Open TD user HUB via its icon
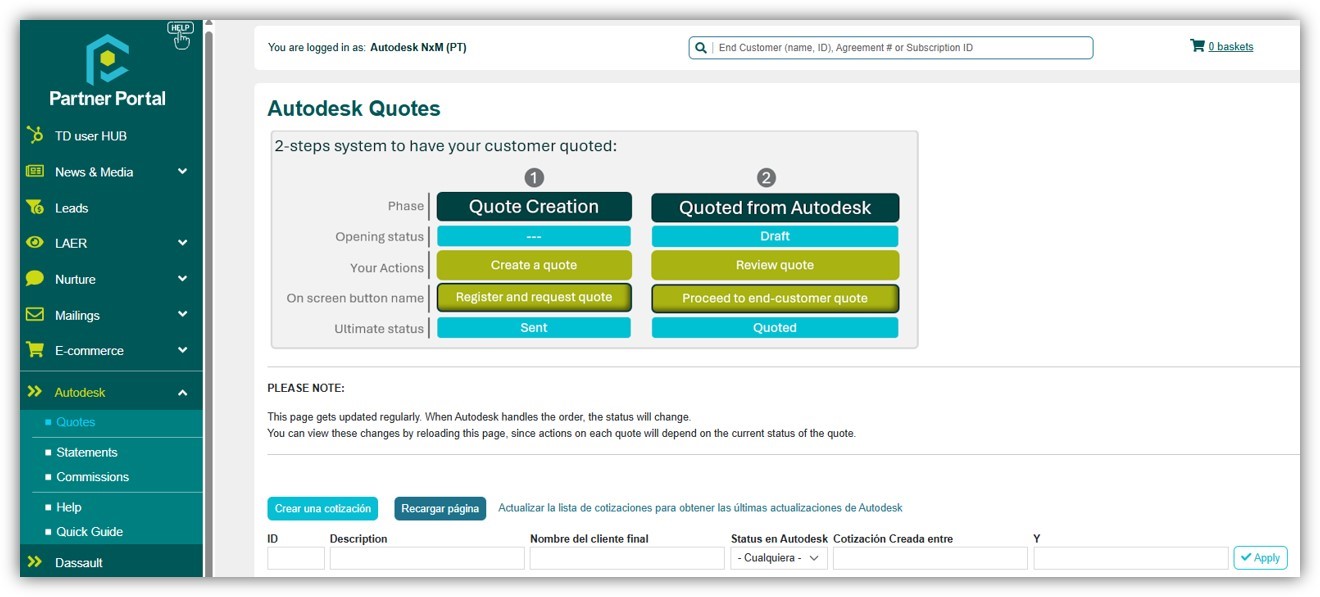 tap(35, 135)
